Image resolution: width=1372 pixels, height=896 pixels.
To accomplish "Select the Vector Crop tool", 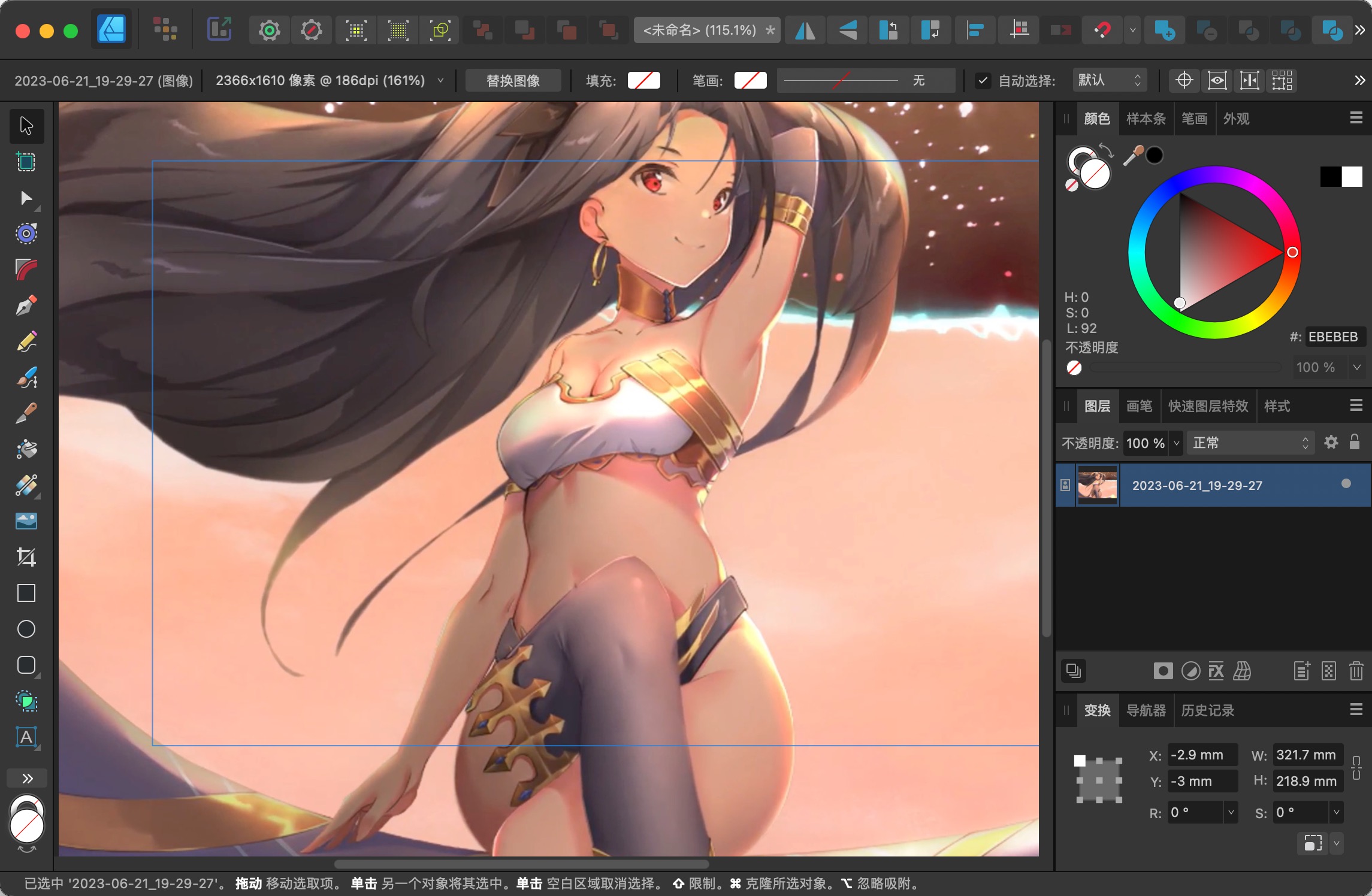I will click(x=26, y=557).
